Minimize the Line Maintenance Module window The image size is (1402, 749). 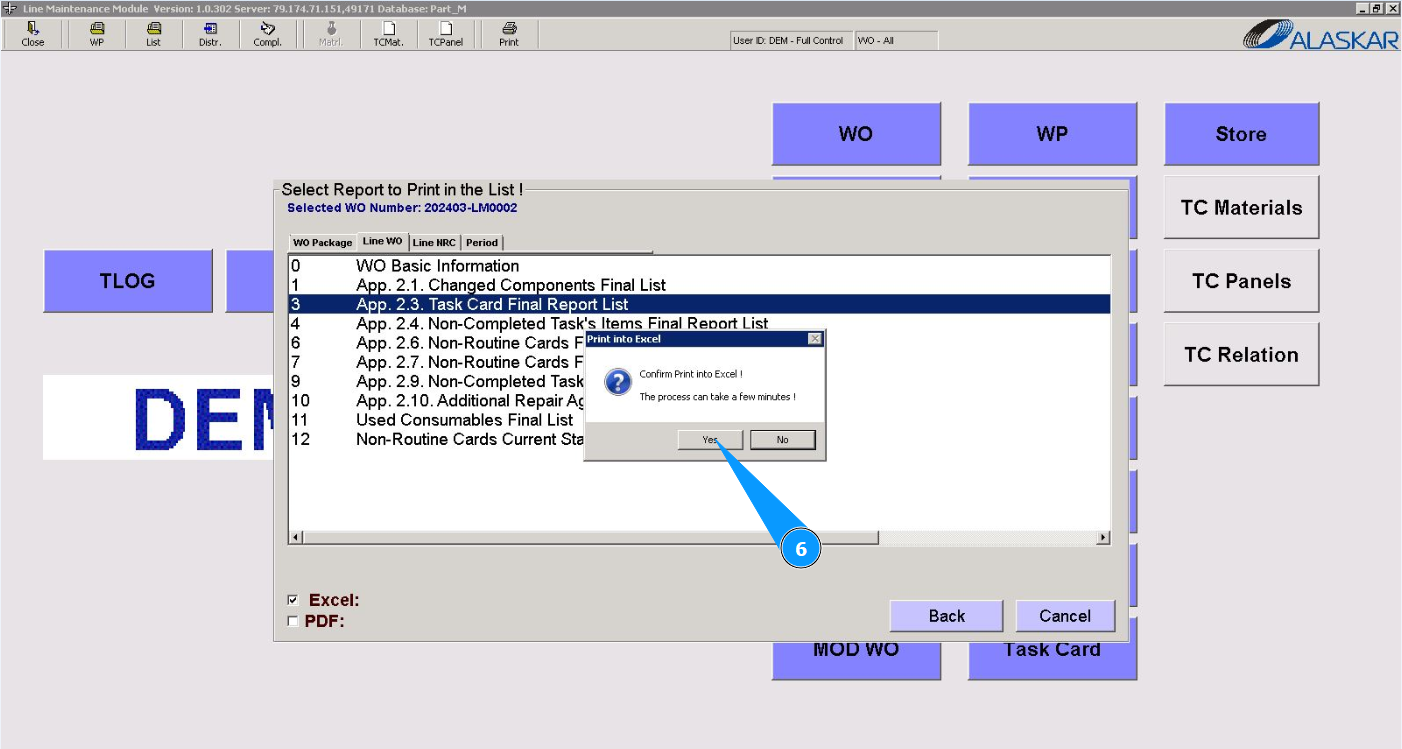1362,8
